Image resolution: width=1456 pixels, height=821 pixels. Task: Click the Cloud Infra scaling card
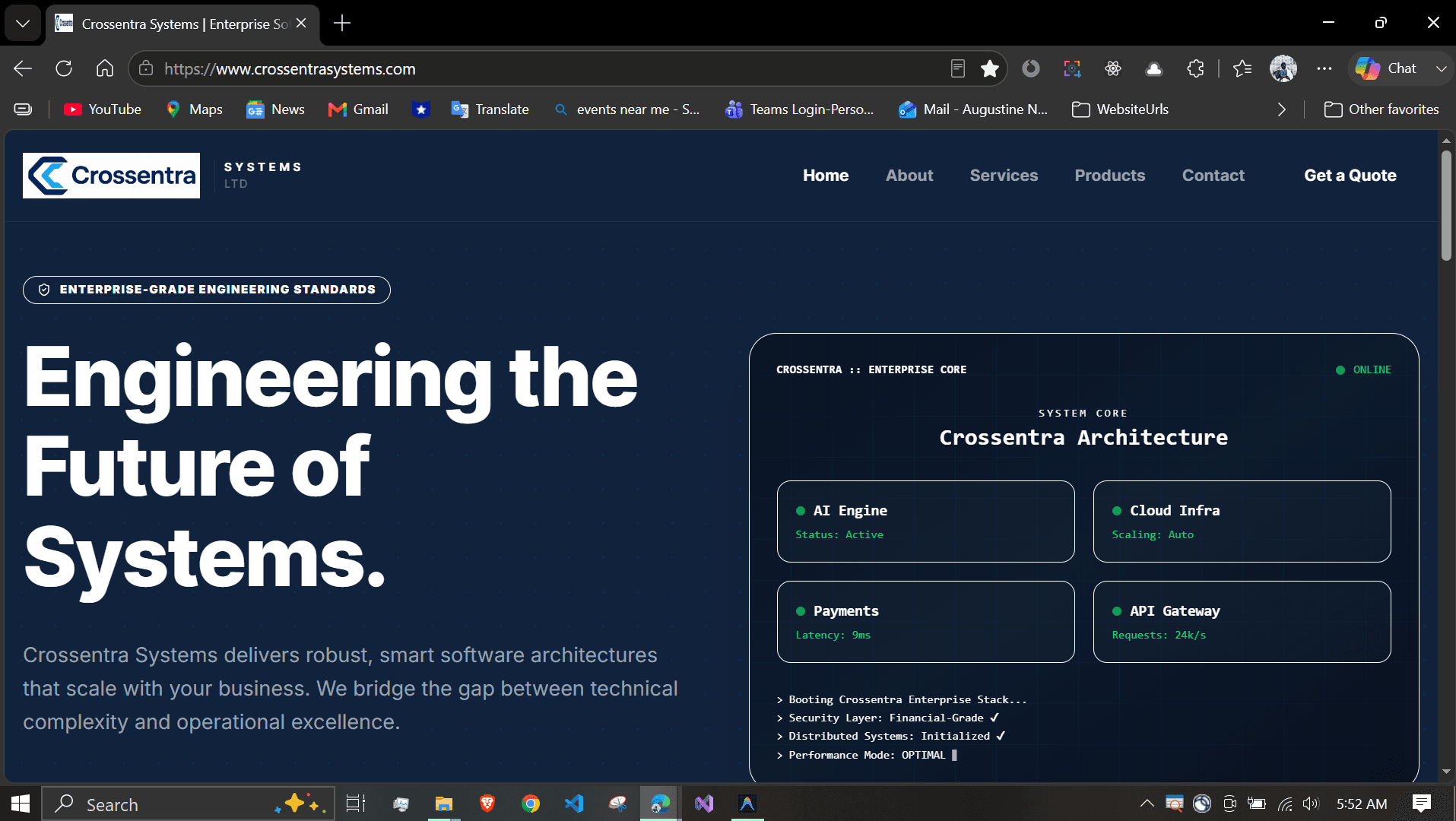[1242, 521]
